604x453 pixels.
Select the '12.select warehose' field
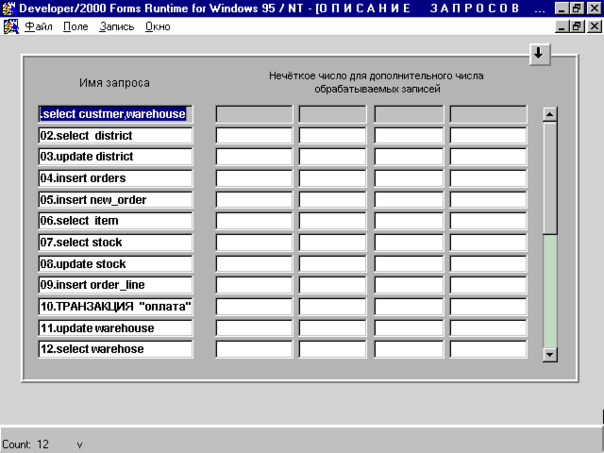click(x=116, y=349)
